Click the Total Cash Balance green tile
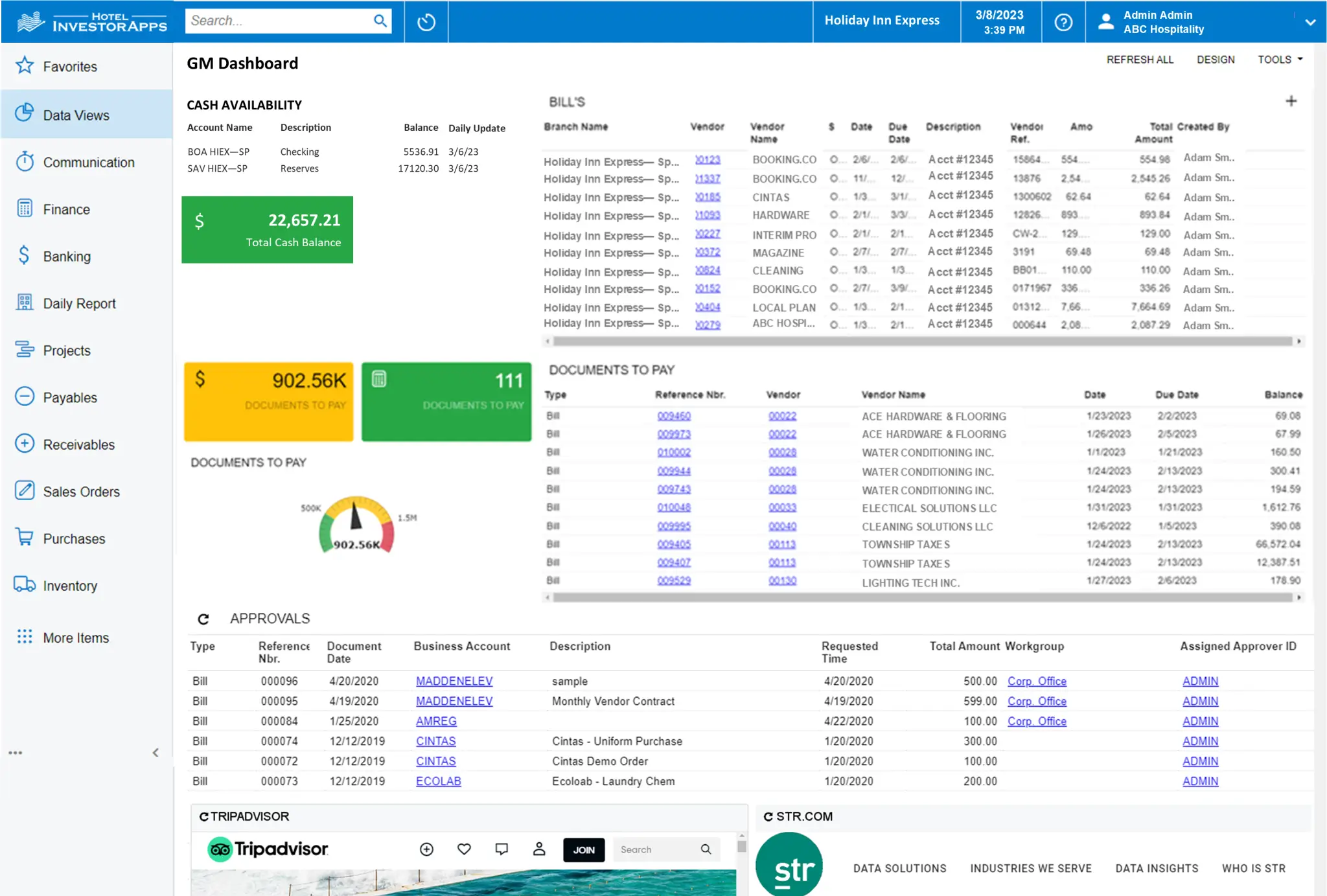Screen dimensions: 1327x896 (x=267, y=230)
